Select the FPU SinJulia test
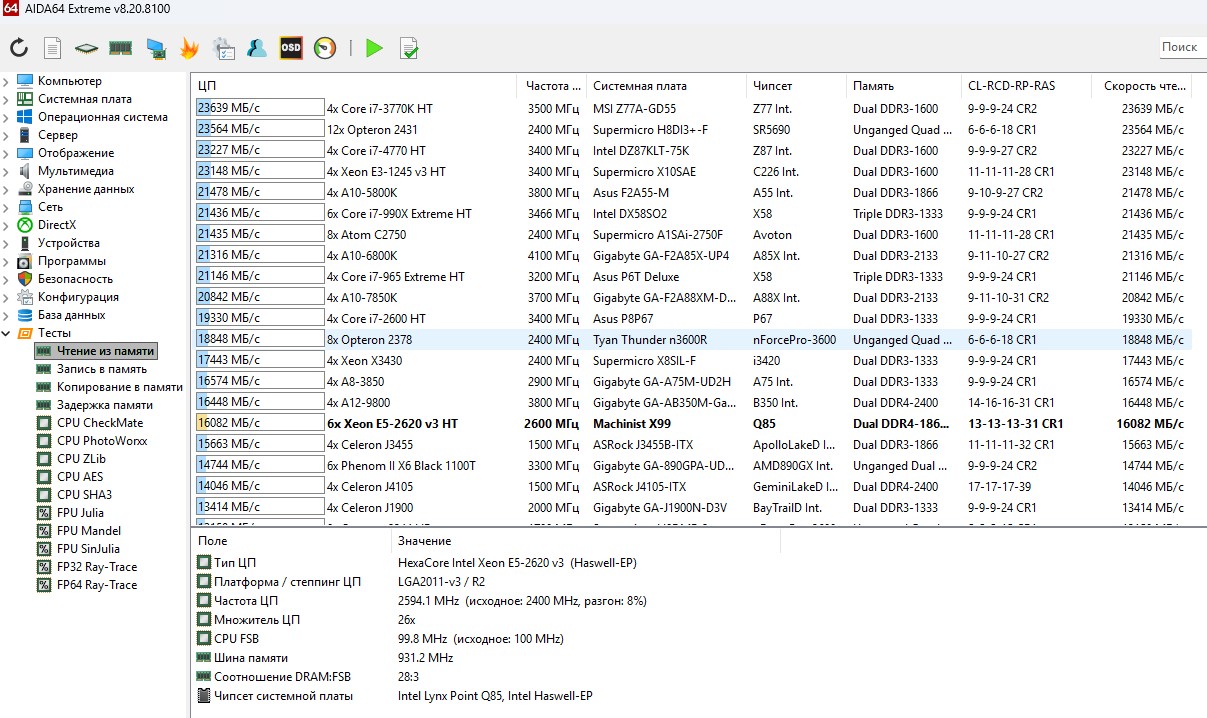This screenshot has width=1207, height=718. [x=89, y=549]
